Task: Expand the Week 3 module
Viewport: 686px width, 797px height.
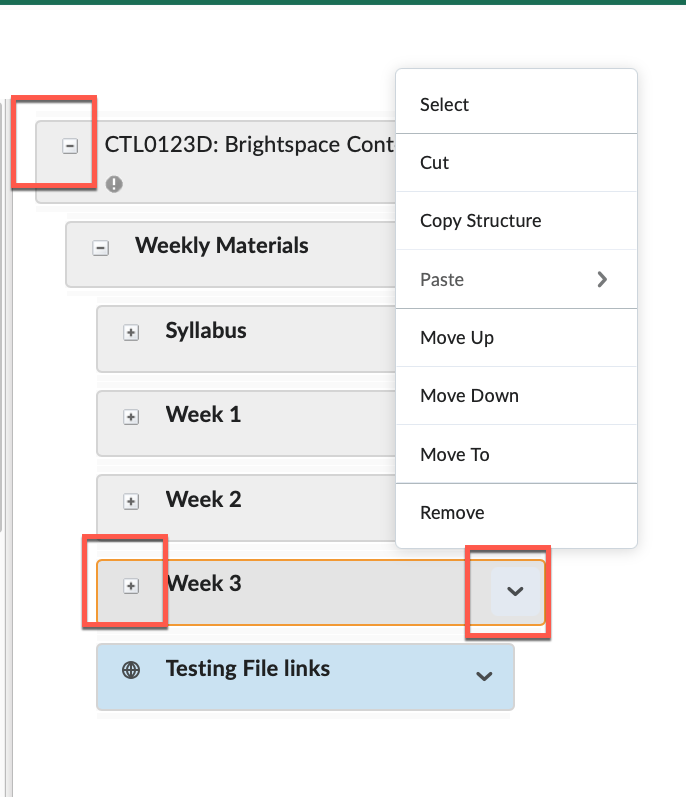Action: 130,586
